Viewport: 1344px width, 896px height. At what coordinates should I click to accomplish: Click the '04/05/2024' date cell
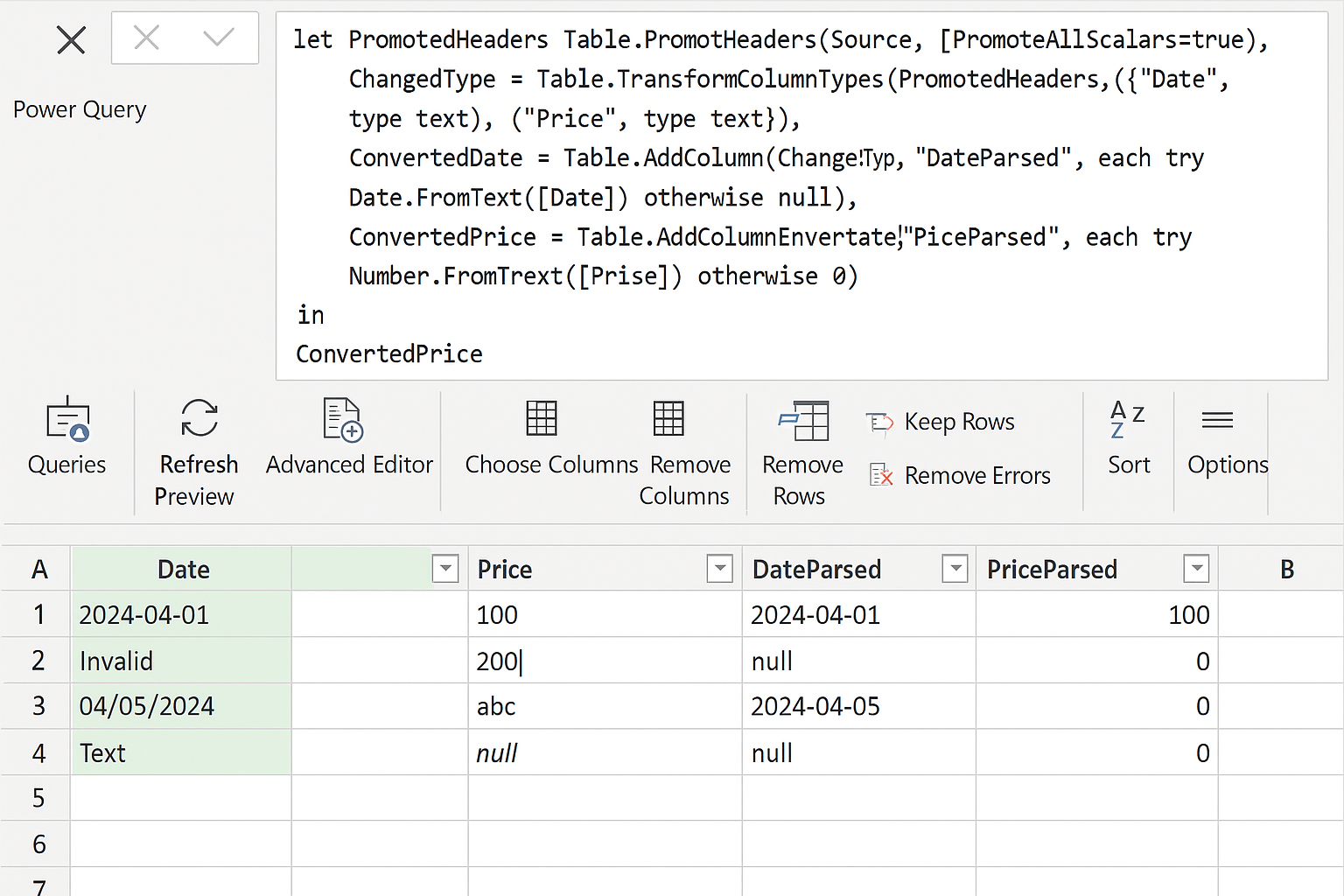click(181, 706)
